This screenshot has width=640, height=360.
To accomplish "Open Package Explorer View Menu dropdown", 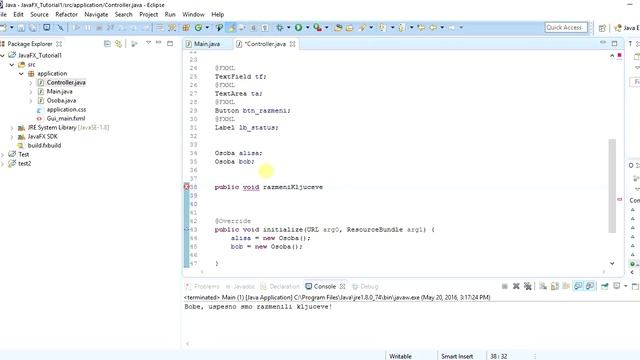I will [x=148, y=43].
